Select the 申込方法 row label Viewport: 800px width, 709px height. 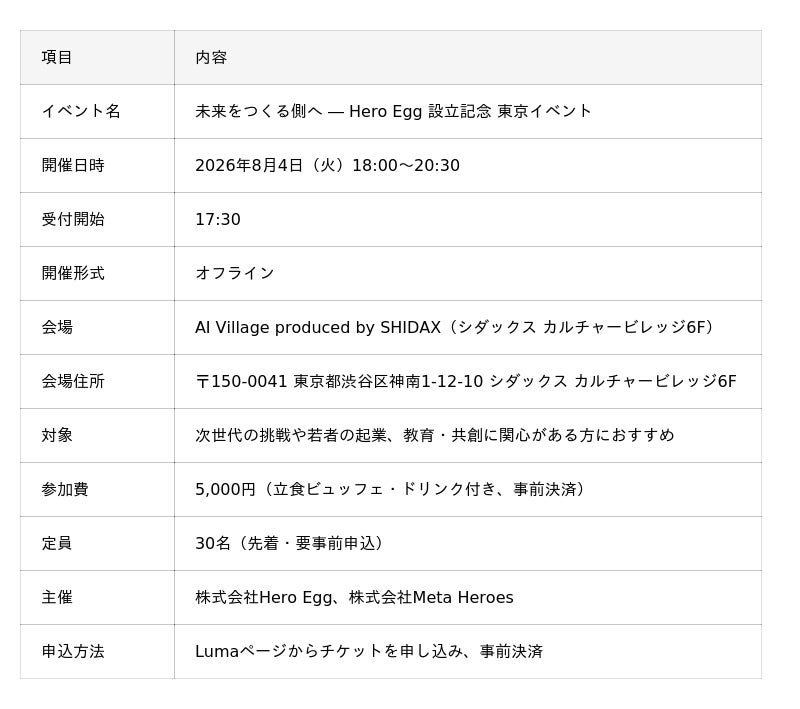(x=73, y=652)
